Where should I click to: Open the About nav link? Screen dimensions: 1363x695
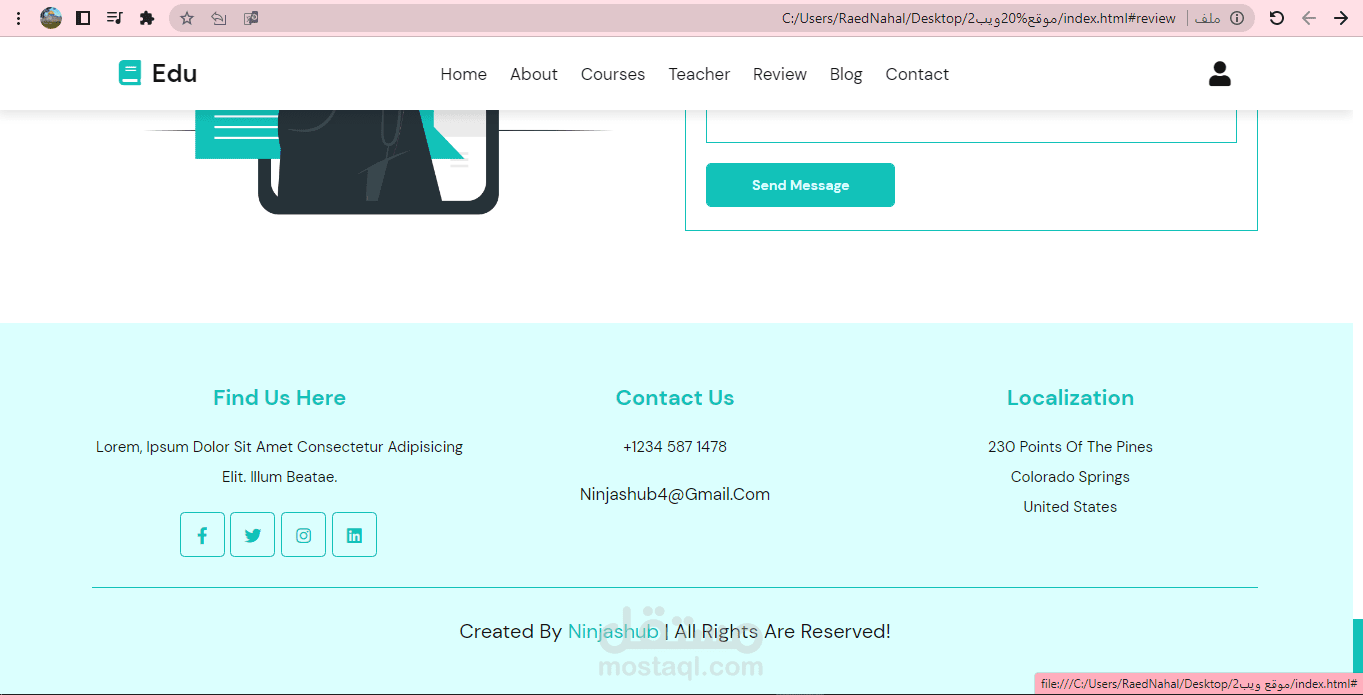tap(534, 74)
